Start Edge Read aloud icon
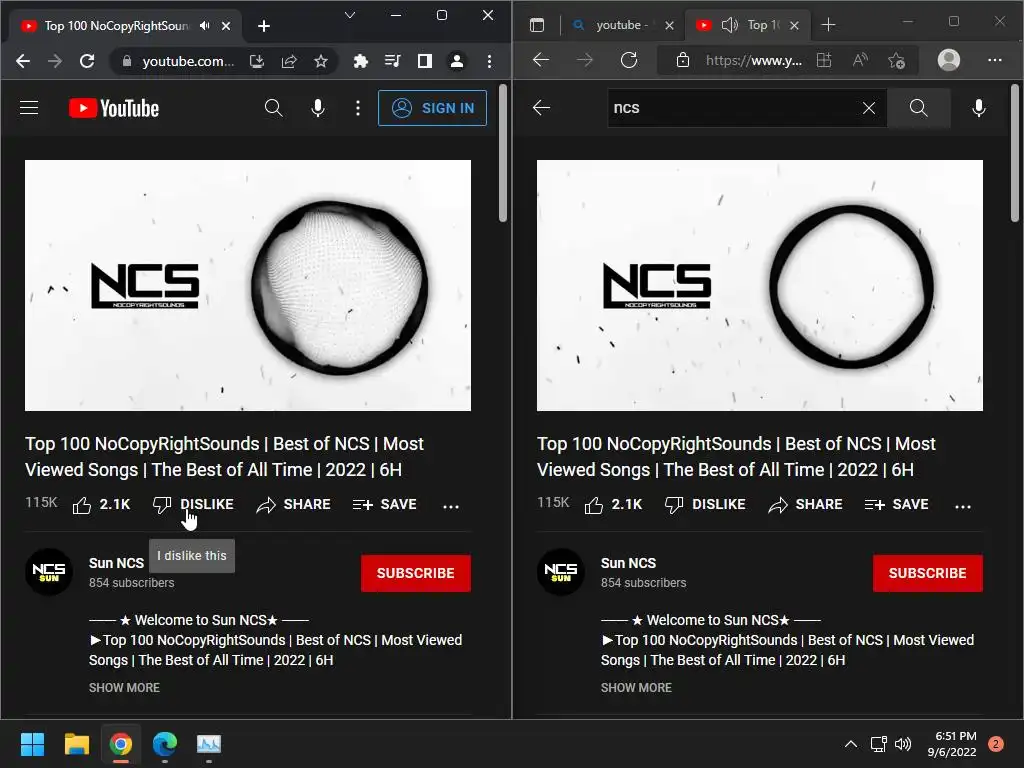This screenshot has height=768, width=1024. point(861,60)
